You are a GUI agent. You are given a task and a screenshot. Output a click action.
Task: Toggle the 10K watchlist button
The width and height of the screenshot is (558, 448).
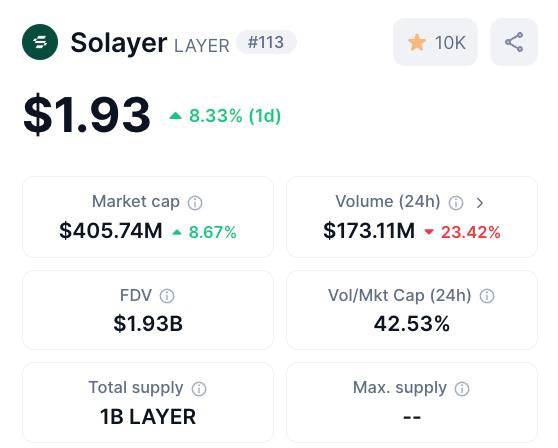[x=435, y=42]
